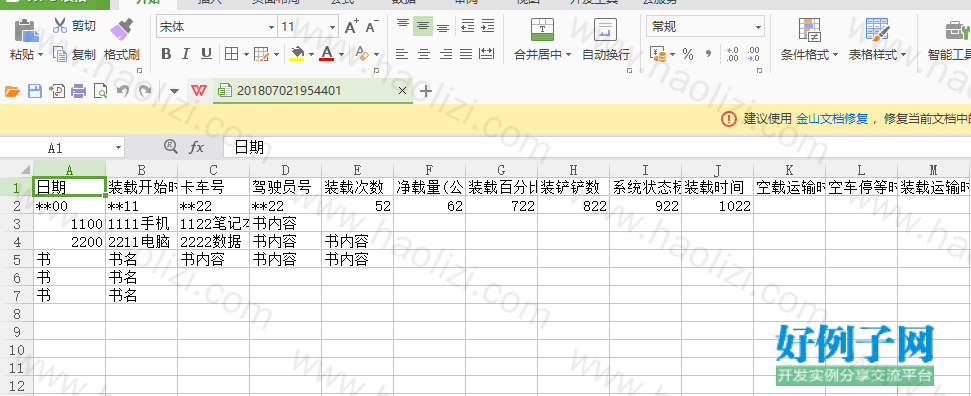Apply distributed alignment icon
The image size is (971, 396).
pyautogui.click(x=487, y=54)
